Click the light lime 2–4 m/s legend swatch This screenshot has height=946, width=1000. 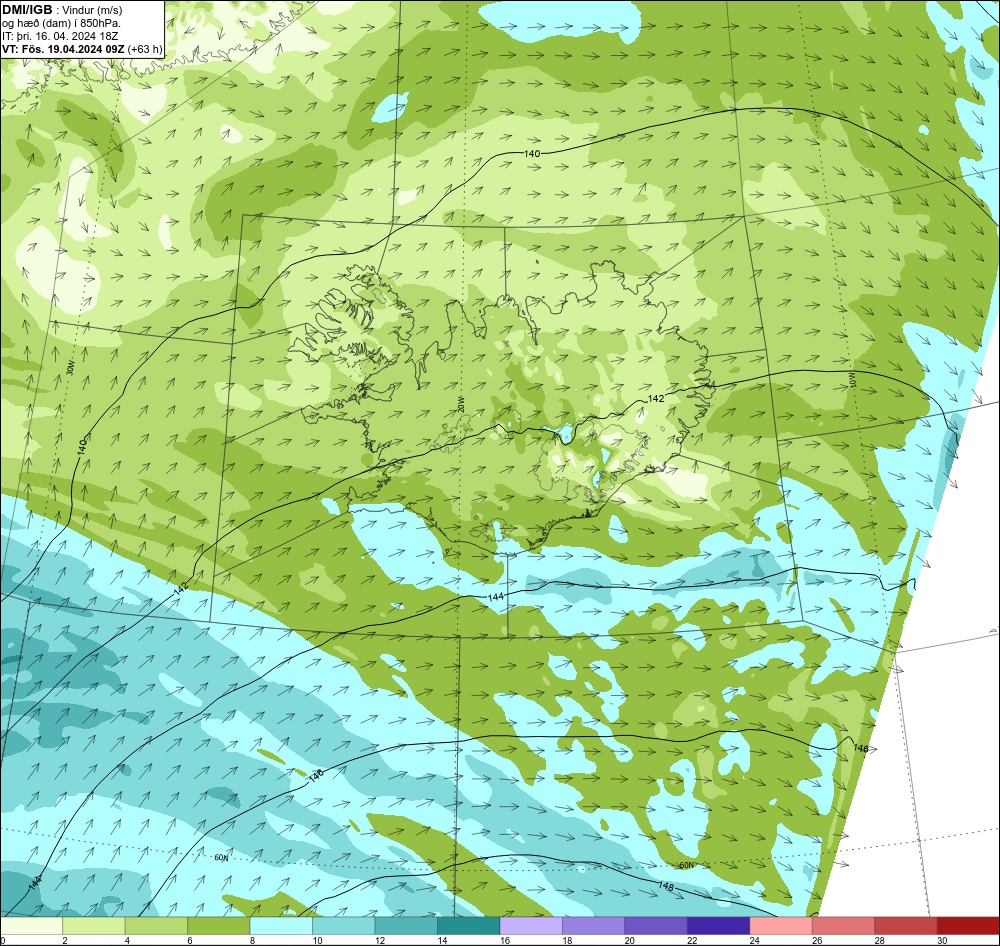click(94, 926)
